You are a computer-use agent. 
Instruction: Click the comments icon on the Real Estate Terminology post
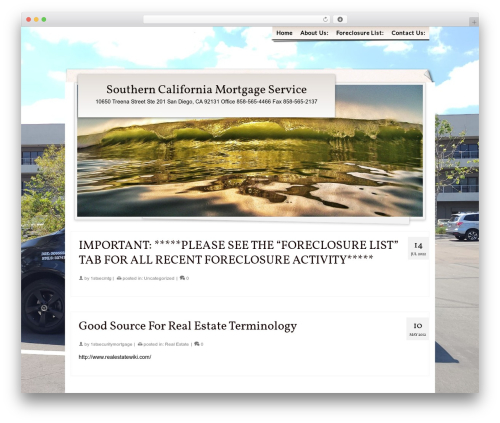click(x=197, y=344)
